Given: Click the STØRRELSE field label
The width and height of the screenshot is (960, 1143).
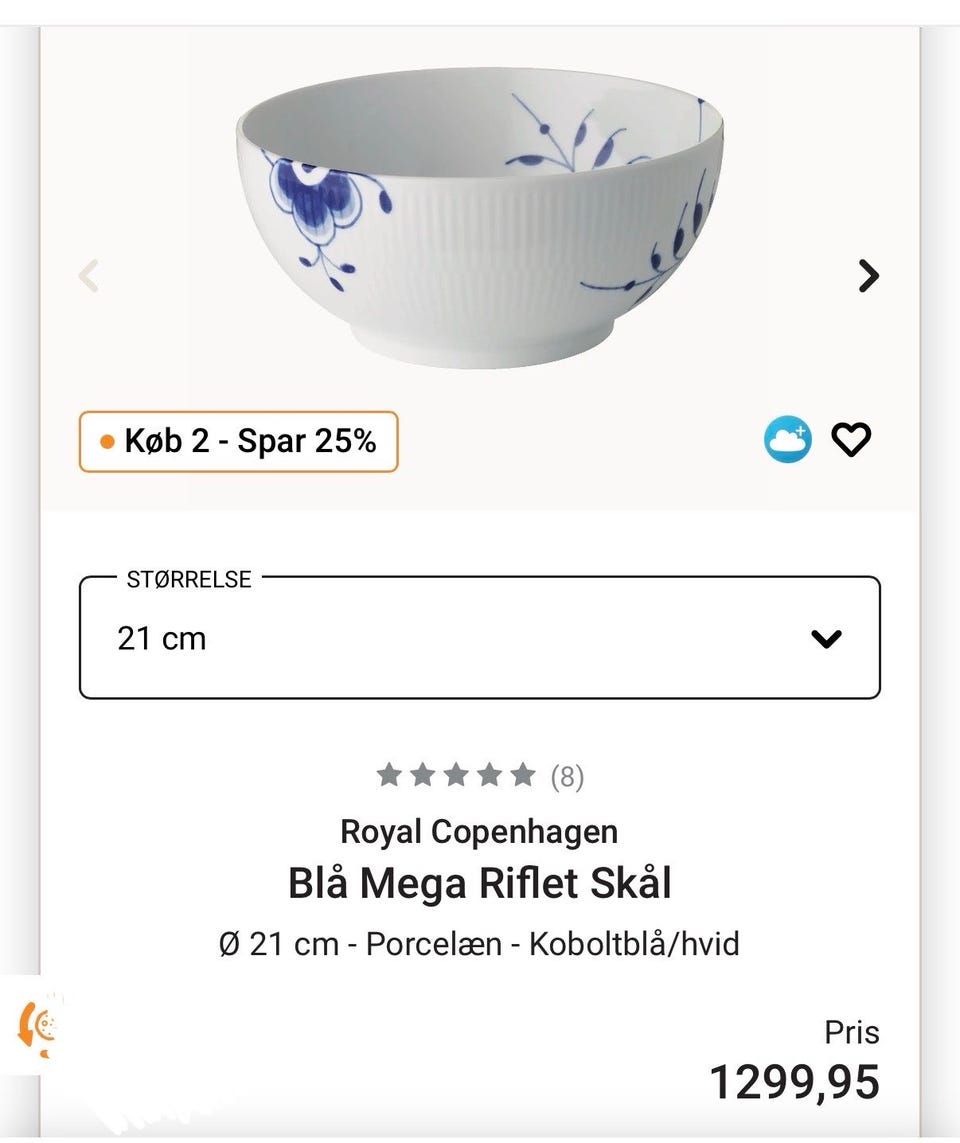Looking at the screenshot, I should (x=189, y=580).
